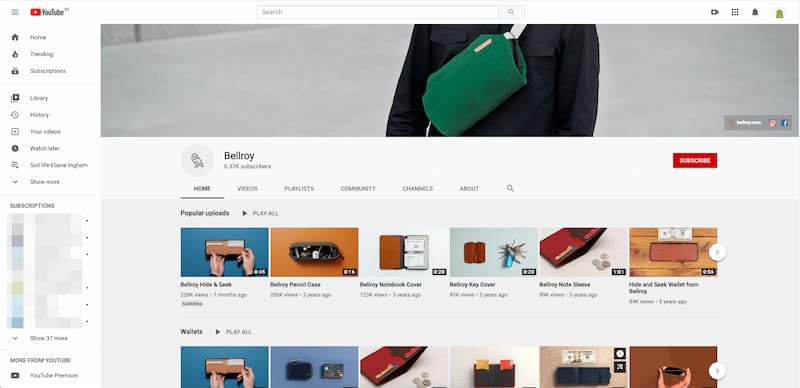The width and height of the screenshot is (800, 388).
Task: Open the hamburger guide menu icon
Action: (15, 12)
